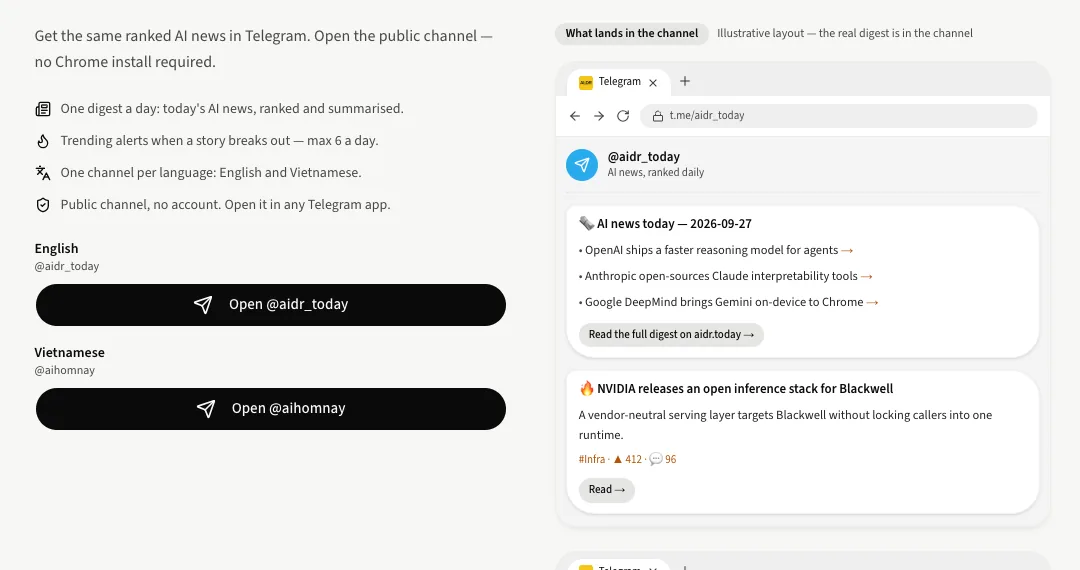
Task: Go forward with browser forward arrow
Action: point(599,116)
